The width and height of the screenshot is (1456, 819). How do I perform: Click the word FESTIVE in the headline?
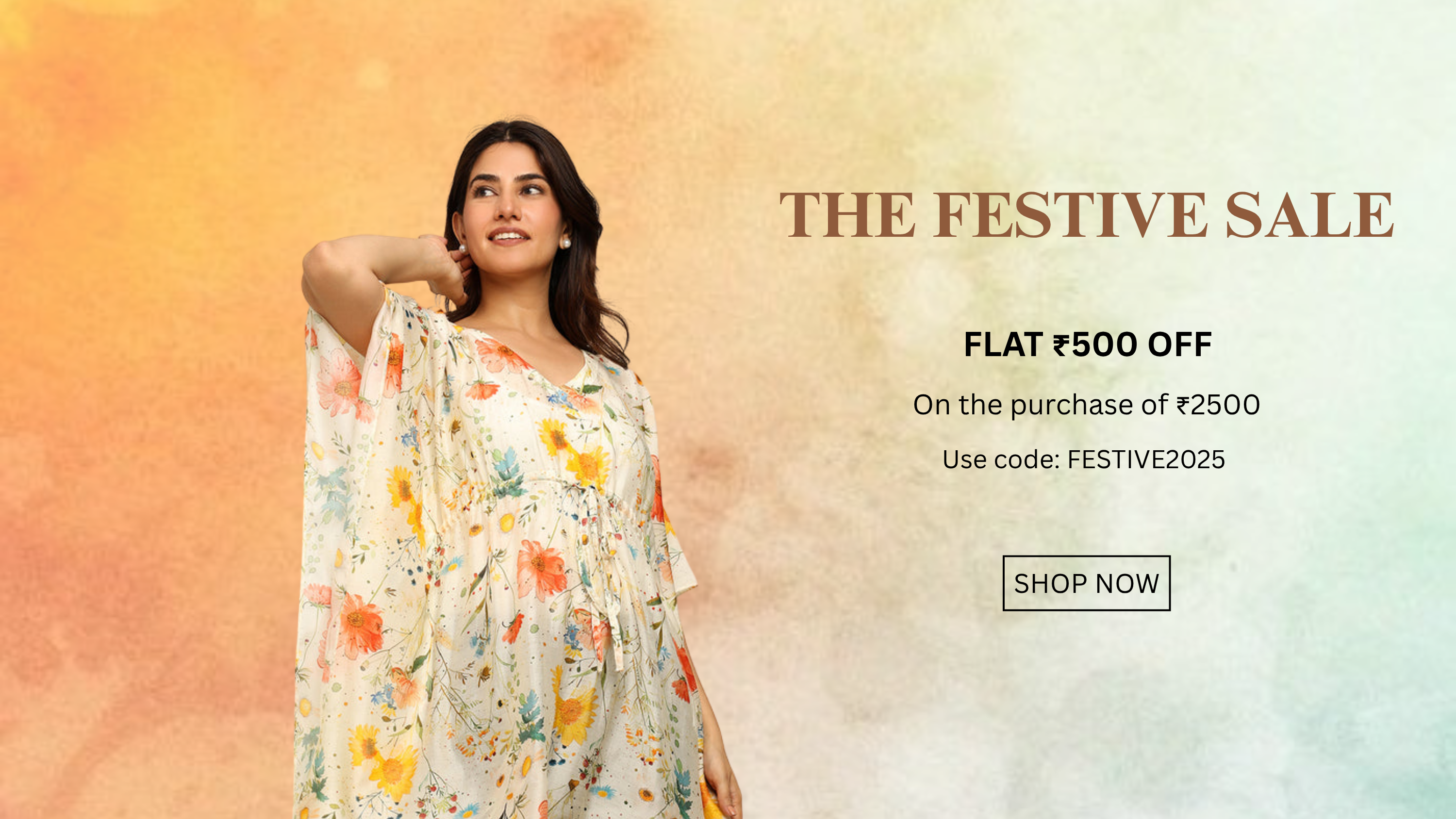coord(1069,215)
